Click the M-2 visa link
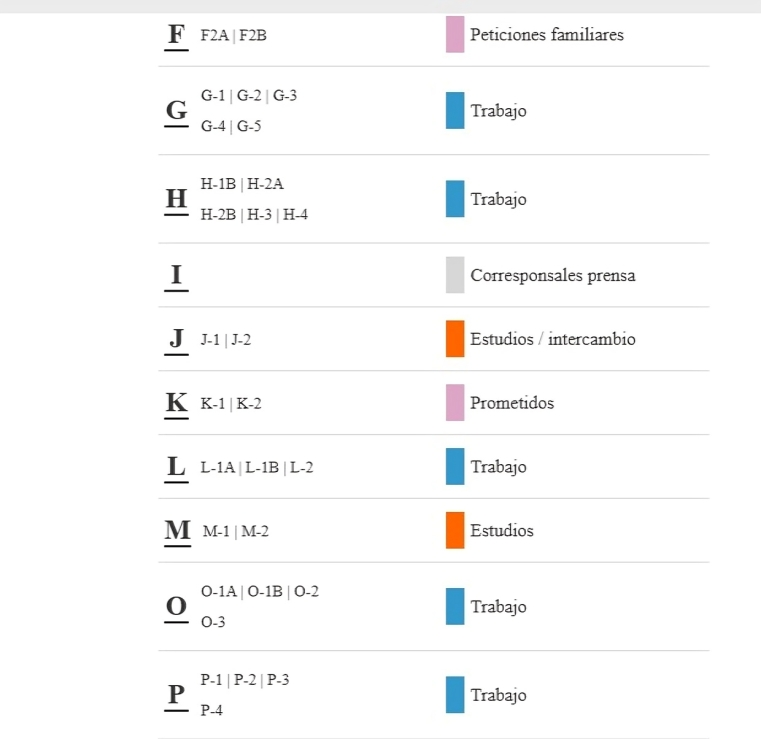 coord(255,531)
